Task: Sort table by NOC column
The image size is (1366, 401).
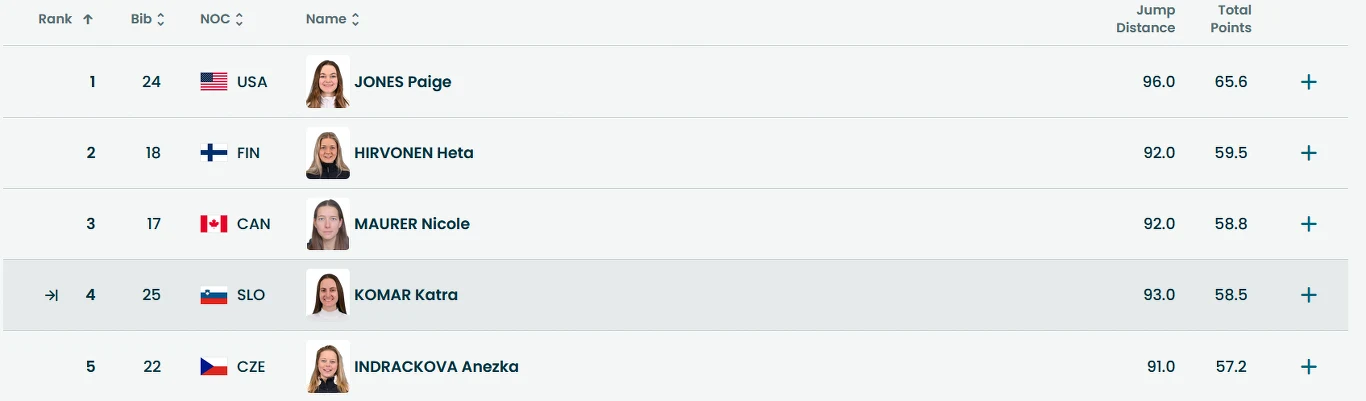Action: pyautogui.click(x=222, y=19)
